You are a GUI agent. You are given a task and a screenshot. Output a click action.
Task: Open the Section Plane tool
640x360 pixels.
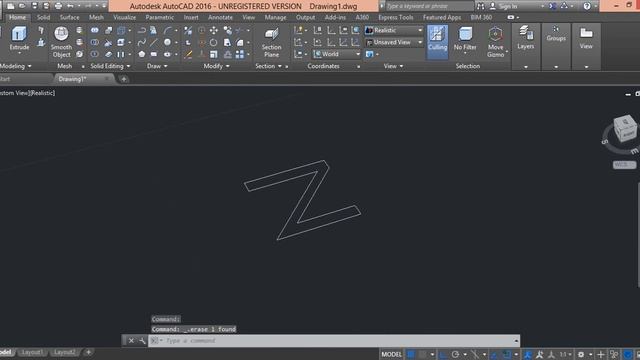pyautogui.click(x=271, y=42)
